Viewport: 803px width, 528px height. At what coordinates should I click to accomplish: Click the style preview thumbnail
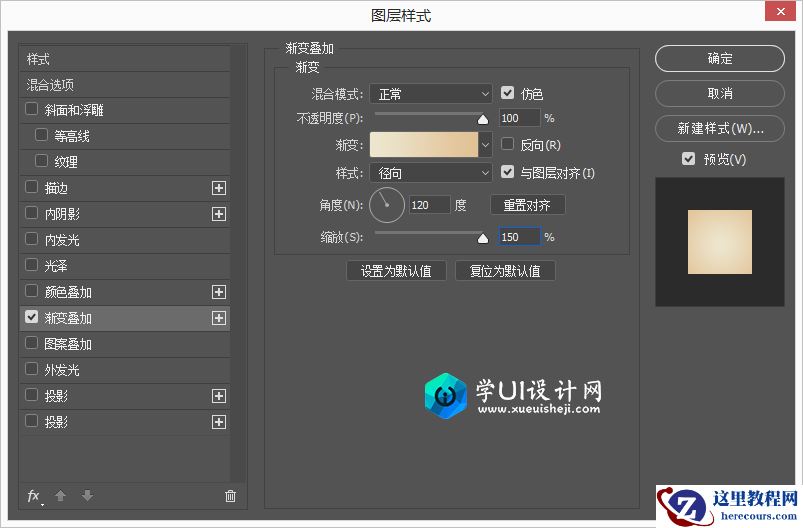pyautogui.click(x=720, y=242)
